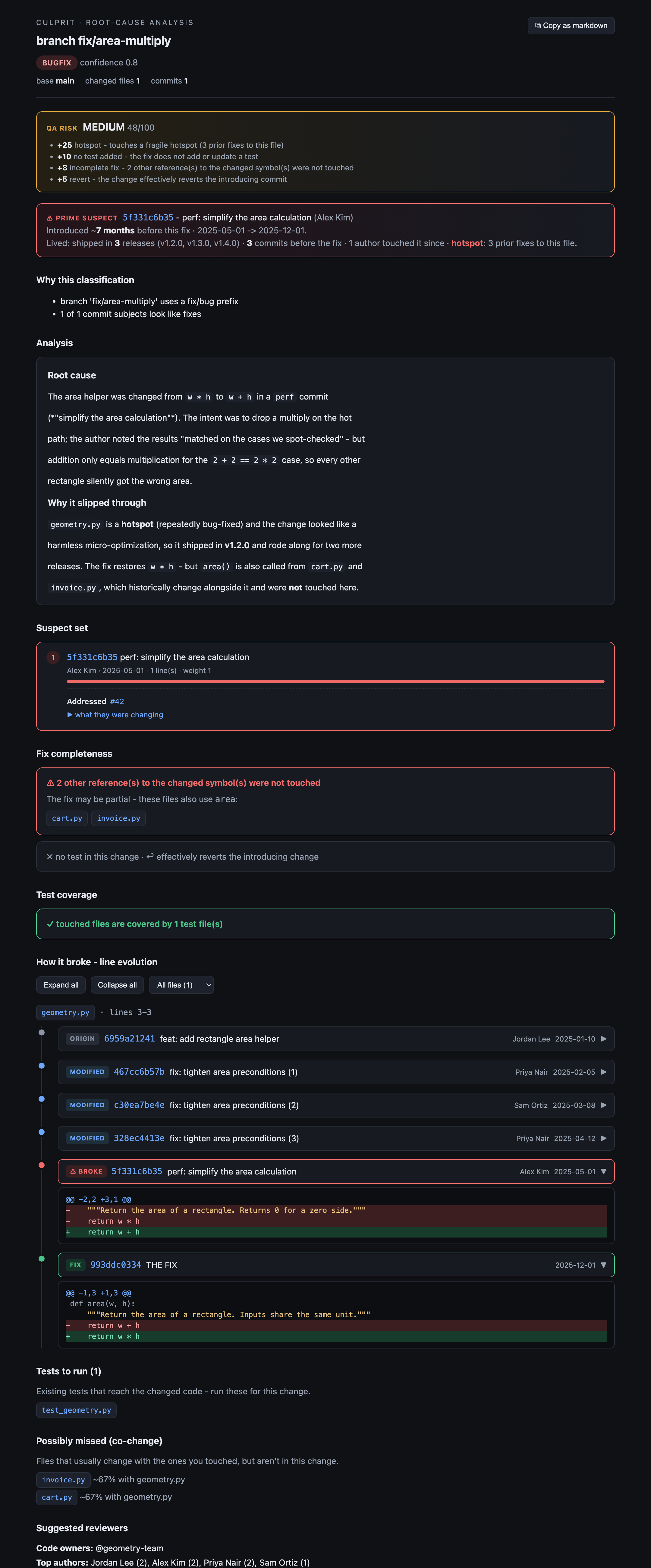The image size is (651, 1568).
Task: Collapse the BROKE commit 5f331c6b35 row
Action: click(x=336, y=1171)
